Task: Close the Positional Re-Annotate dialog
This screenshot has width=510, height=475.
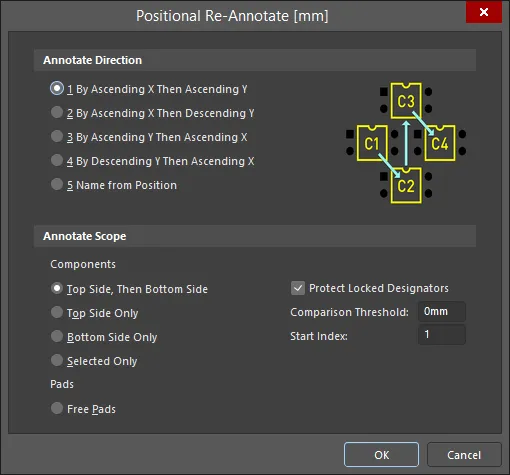Action: [x=484, y=12]
